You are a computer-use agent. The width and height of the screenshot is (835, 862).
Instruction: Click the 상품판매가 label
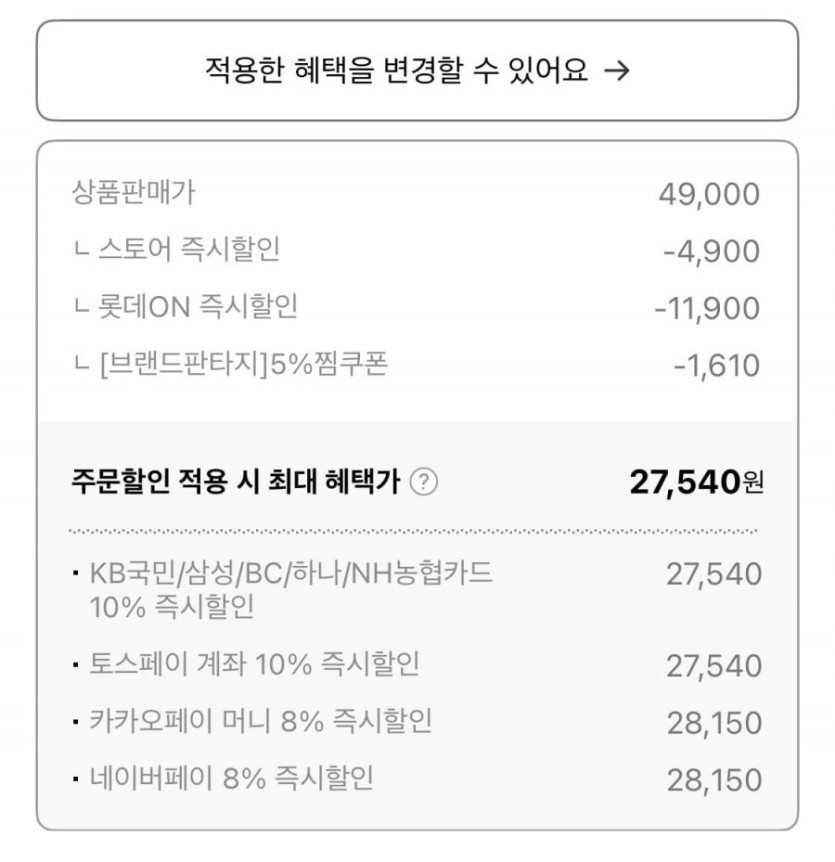pos(133,192)
